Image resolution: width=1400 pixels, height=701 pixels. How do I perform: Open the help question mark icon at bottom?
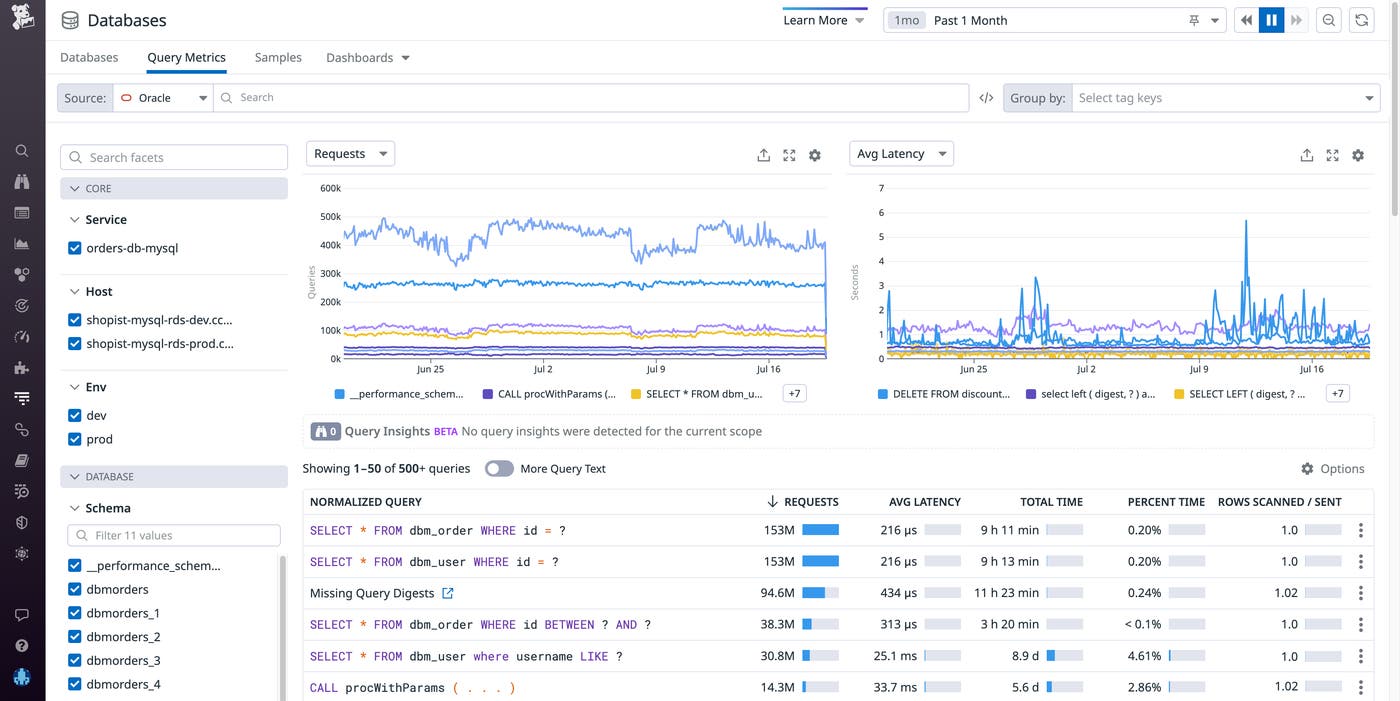(21, 644)
